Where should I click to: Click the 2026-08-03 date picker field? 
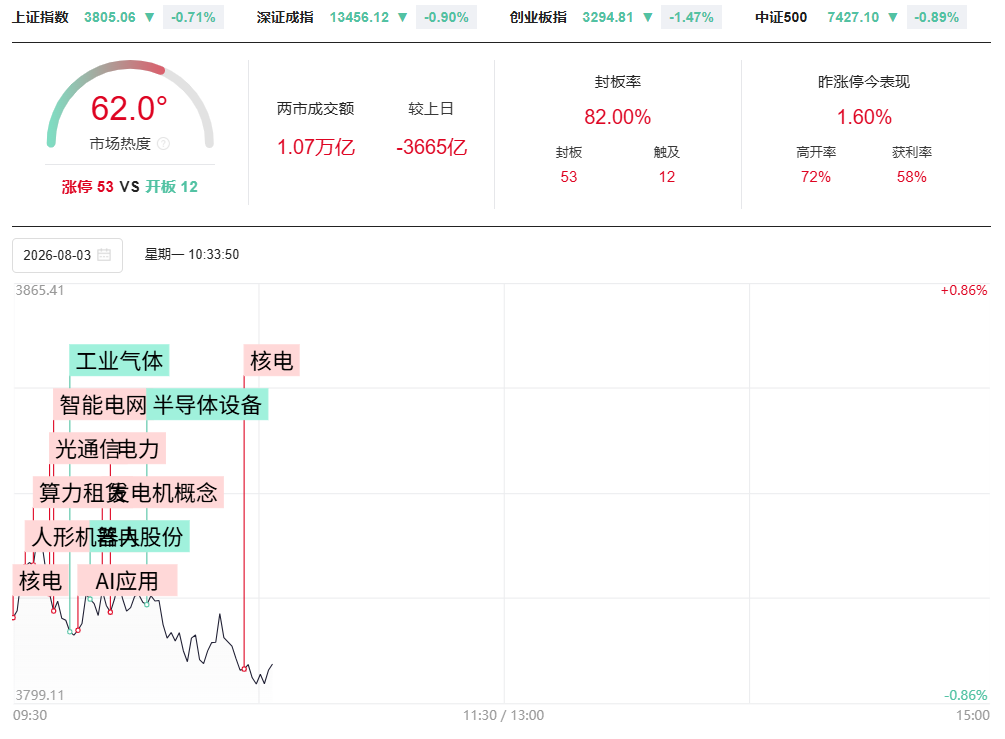click(67, 255)
